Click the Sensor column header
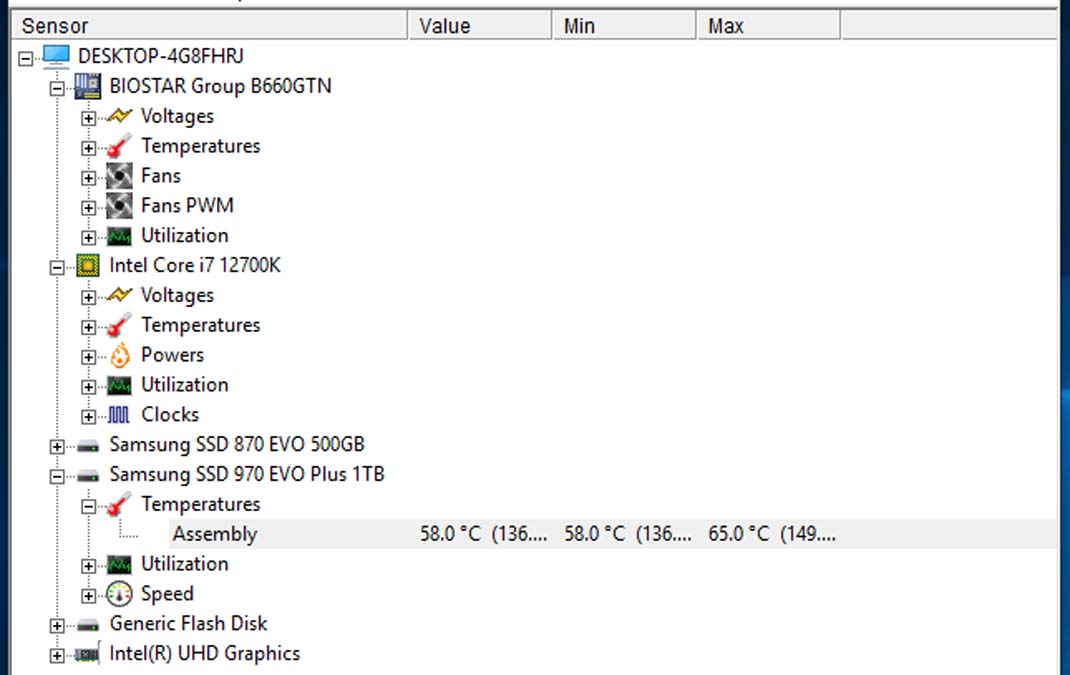The image size is (1070, 675). pos(209,26)
